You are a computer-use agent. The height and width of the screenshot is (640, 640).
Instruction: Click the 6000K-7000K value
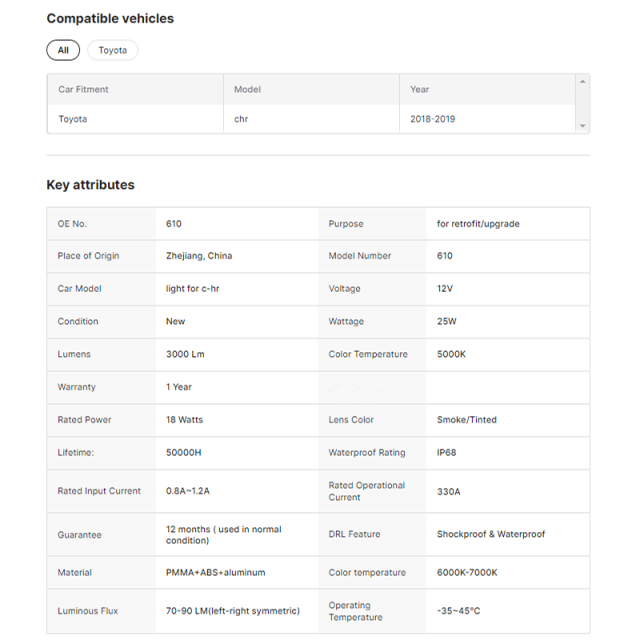[467, 572]
